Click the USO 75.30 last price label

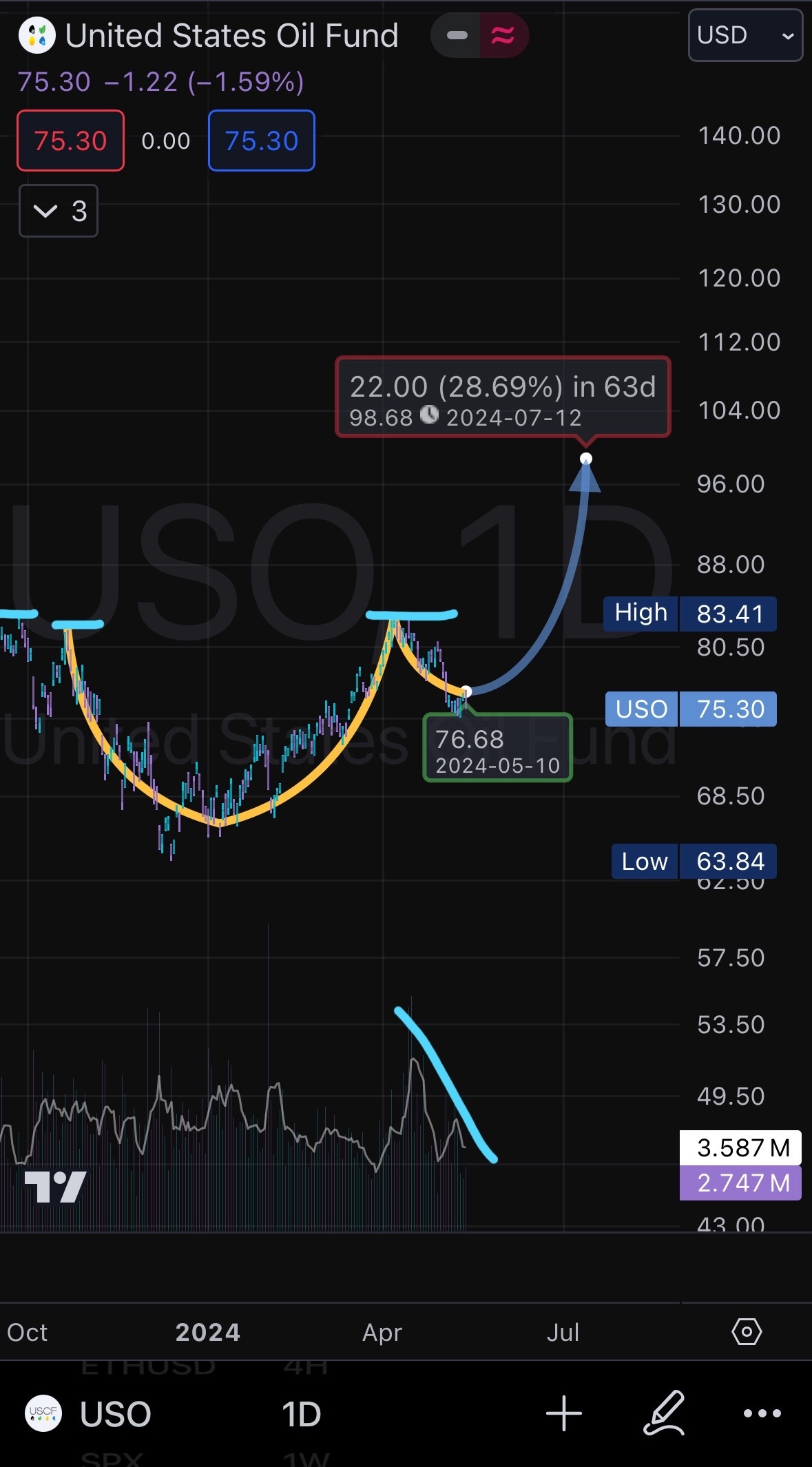(x=691, y=709)
